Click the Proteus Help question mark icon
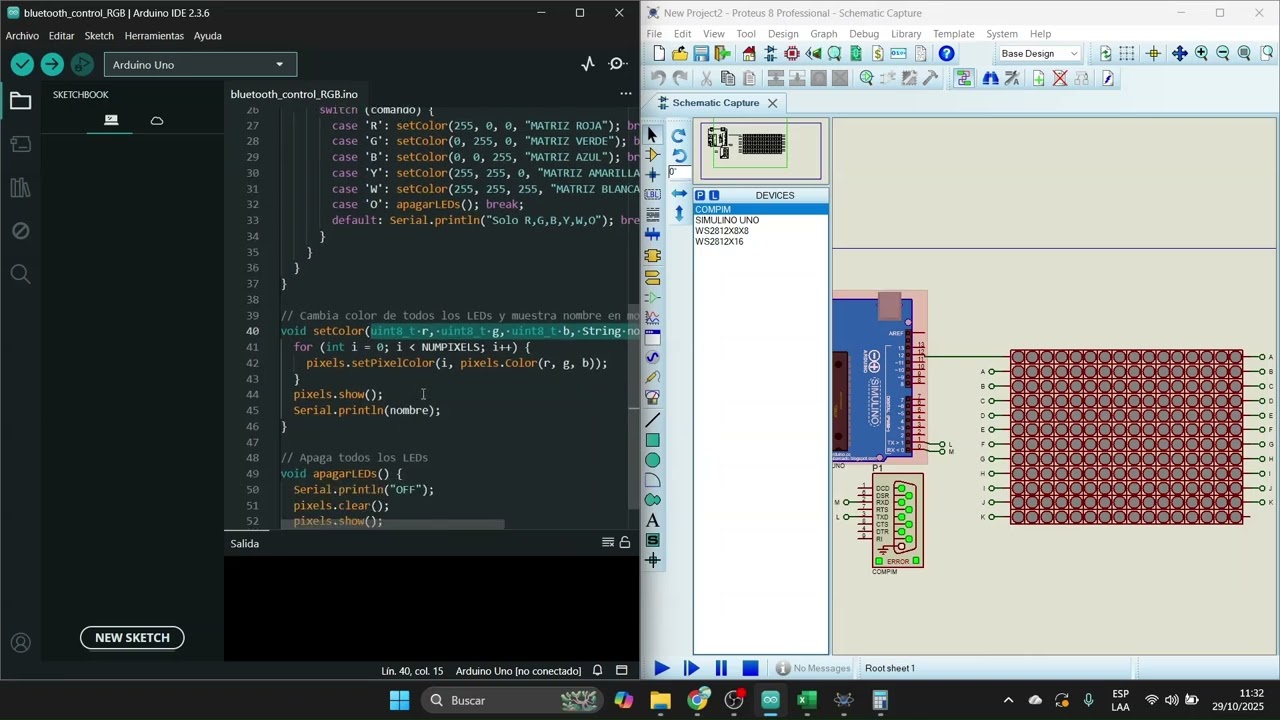Viewport: 1280px width, 720px height. click(946, 53)
